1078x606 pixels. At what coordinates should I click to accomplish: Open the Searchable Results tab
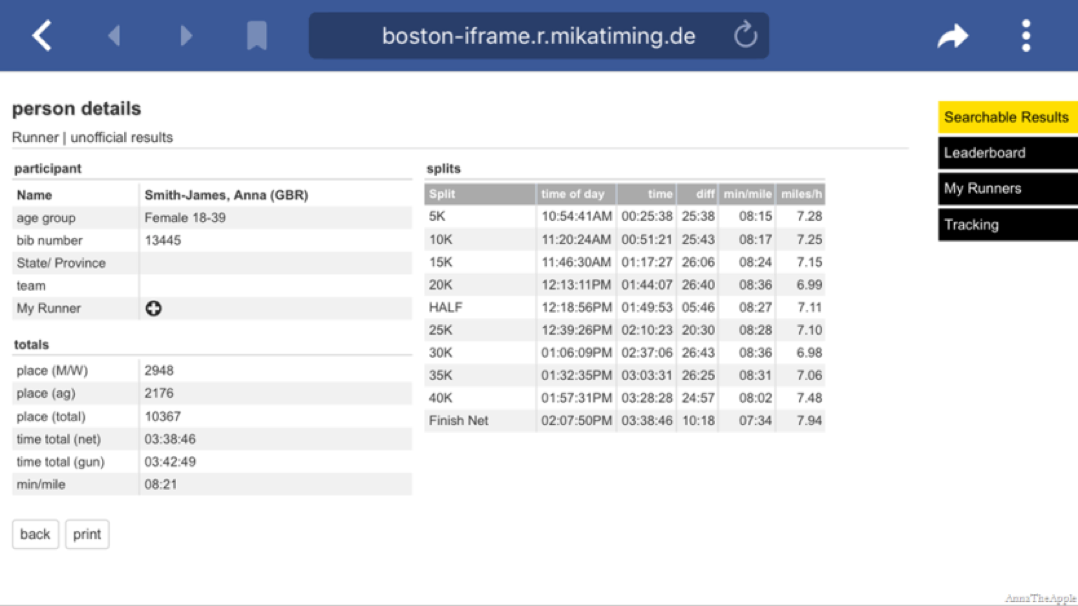1008,117
